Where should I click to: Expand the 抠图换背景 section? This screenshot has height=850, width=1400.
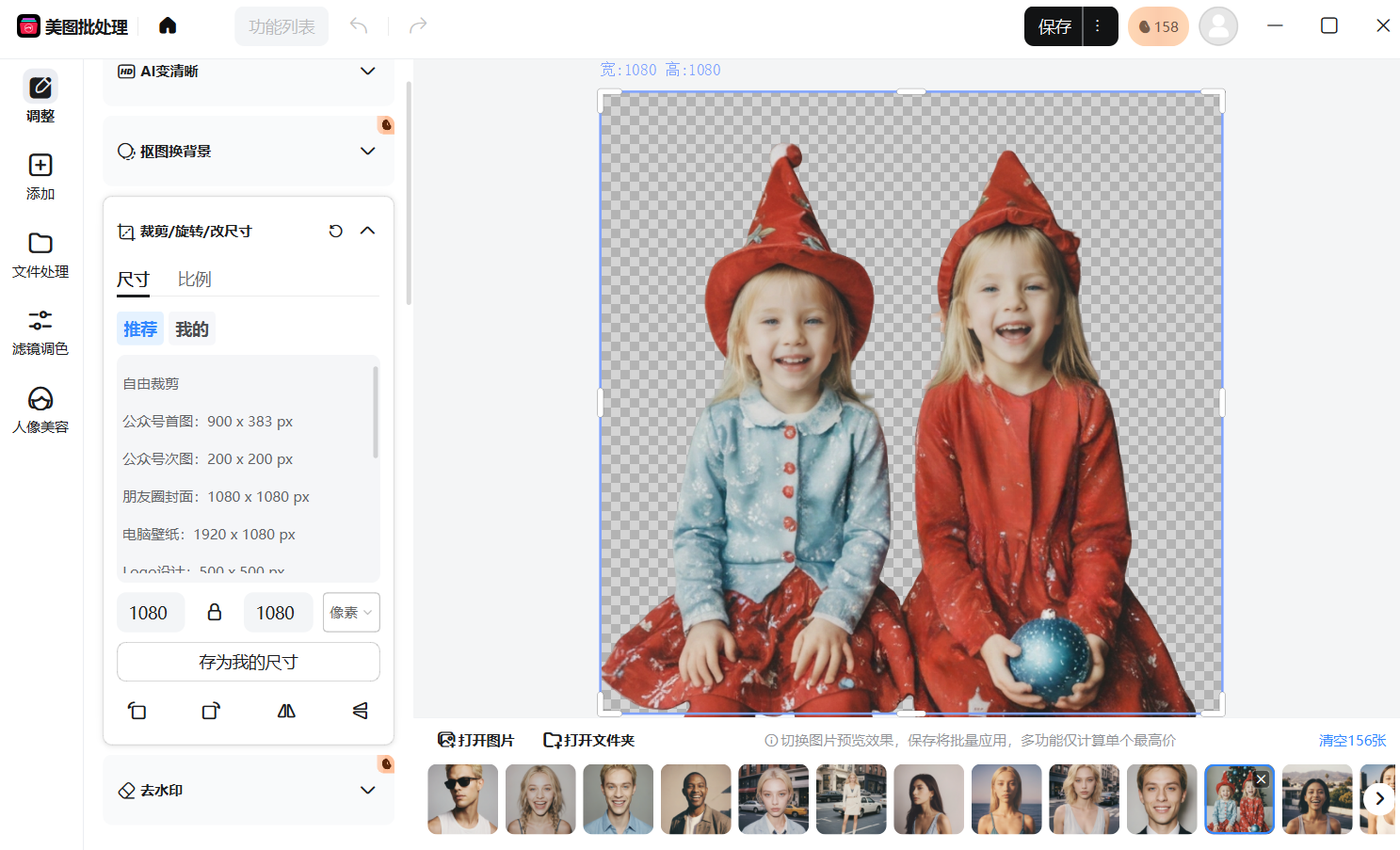(367, 152)
